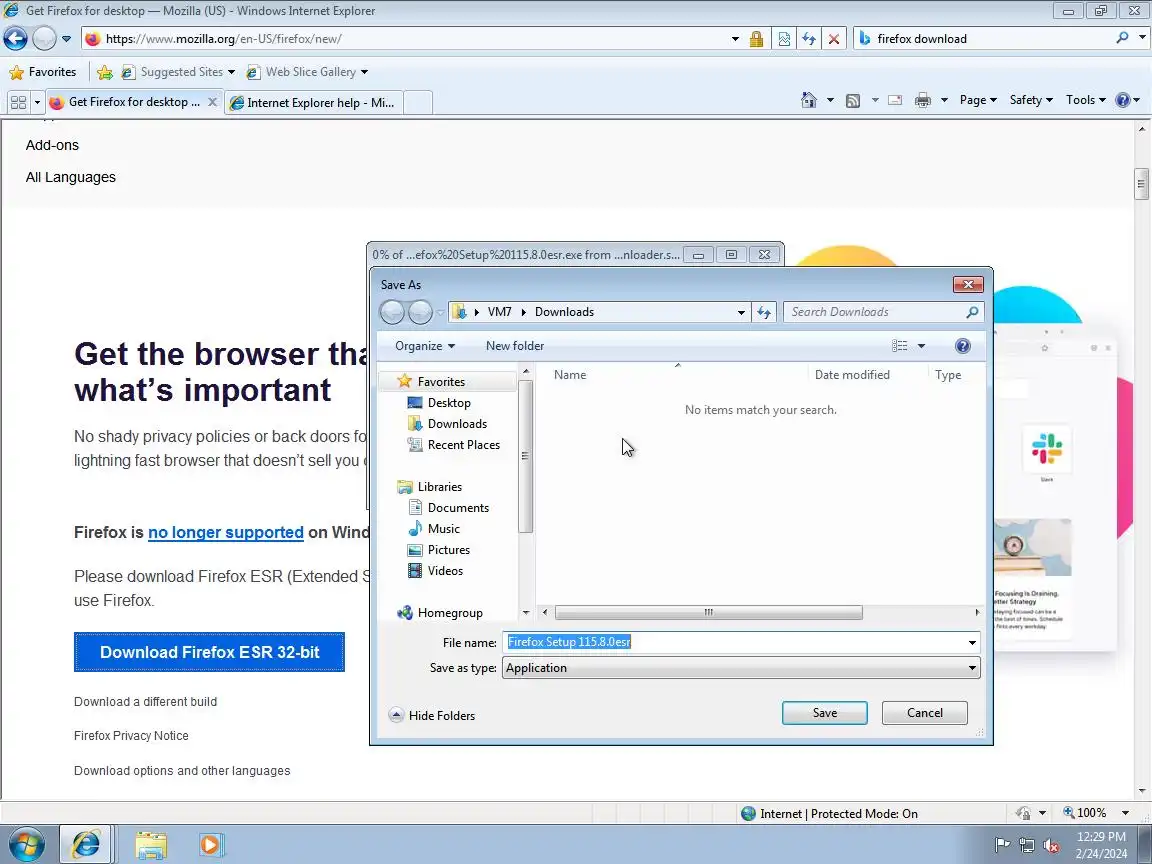Viewport: 1152px width, 864px height.
Task: Open the view options dropdown arrow
Action: (921, 346)
